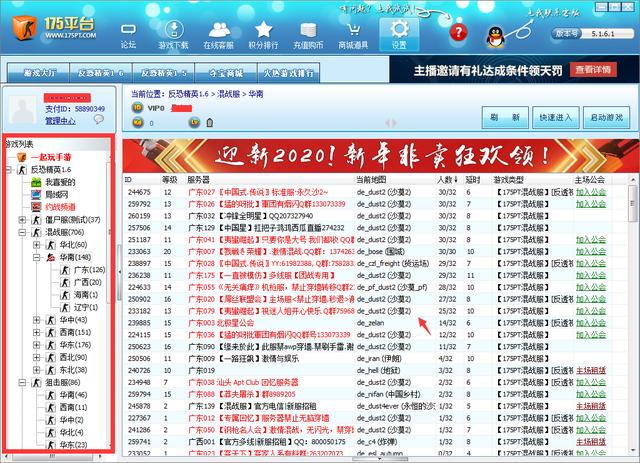The image size is (640, 463).
Task: Click the 175平台 logo
Action: tap(55, 28)
